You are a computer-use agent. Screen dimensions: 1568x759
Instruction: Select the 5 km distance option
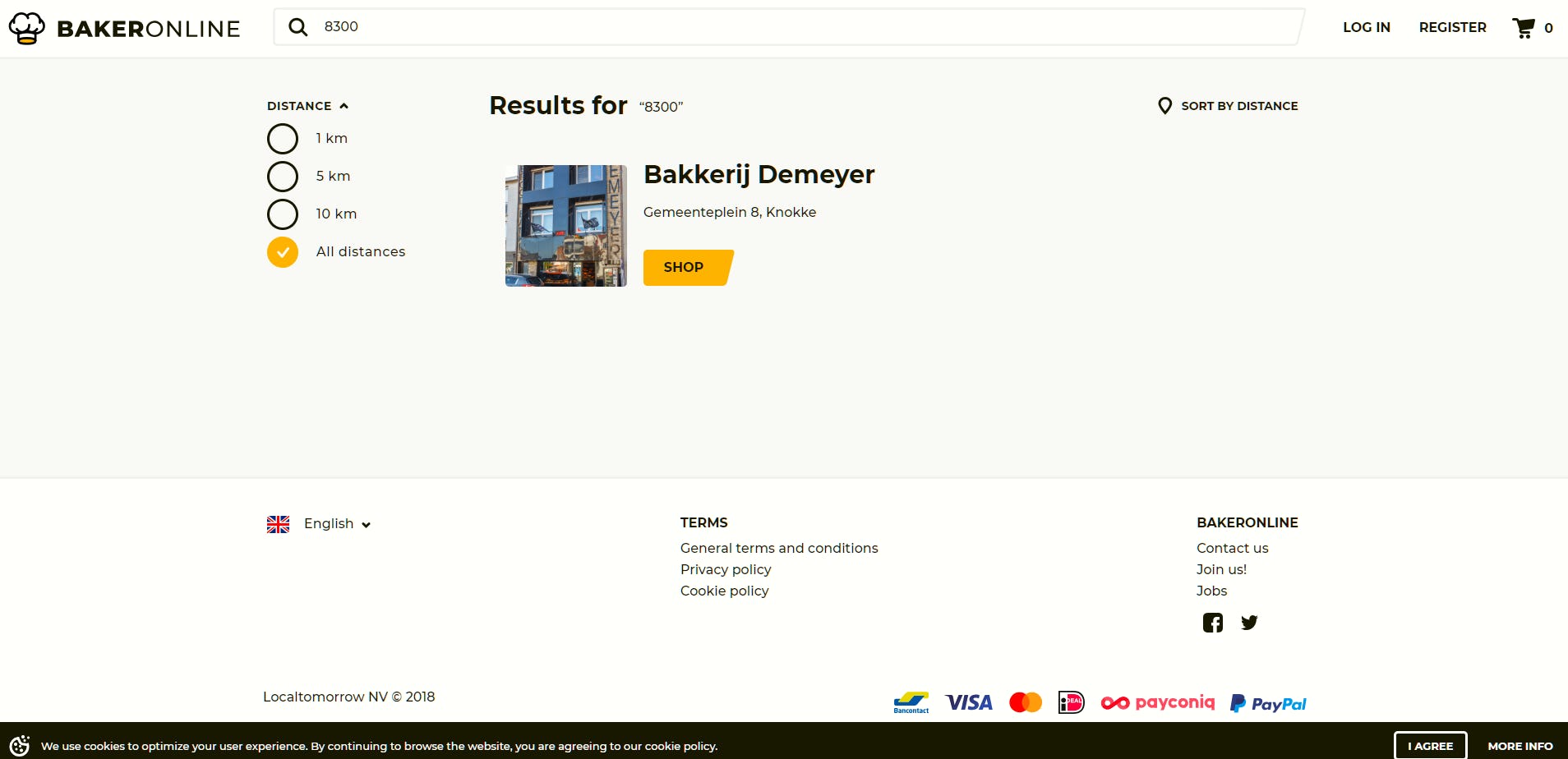click(283, 177)
